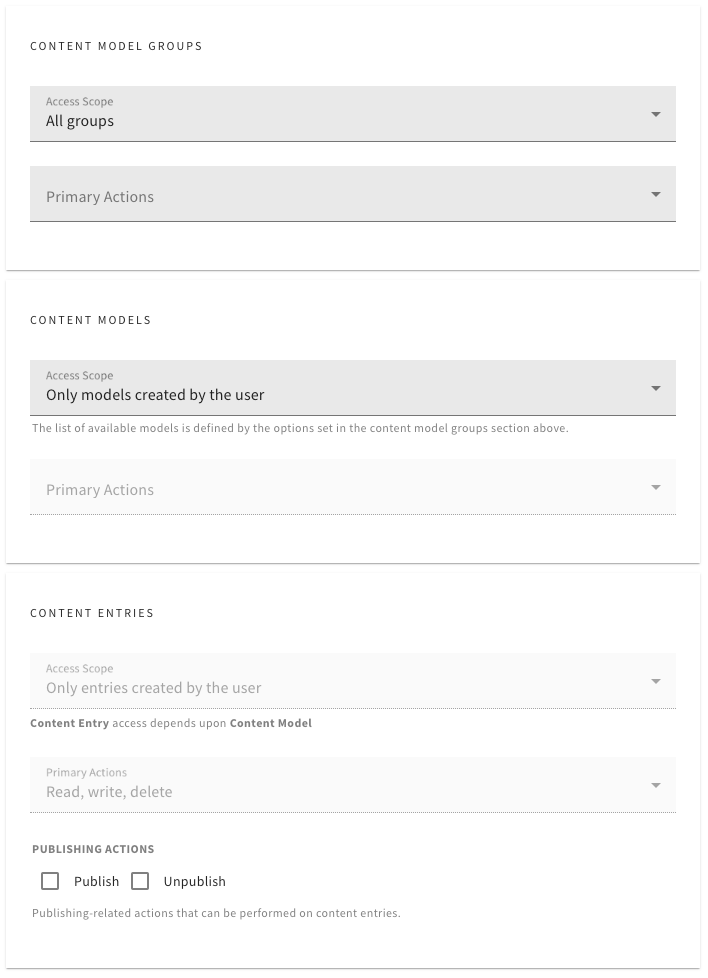Screen dimensions: 708x978
Task: Open Content Models Access Scope dropdown
Action: tap(352, 387)
